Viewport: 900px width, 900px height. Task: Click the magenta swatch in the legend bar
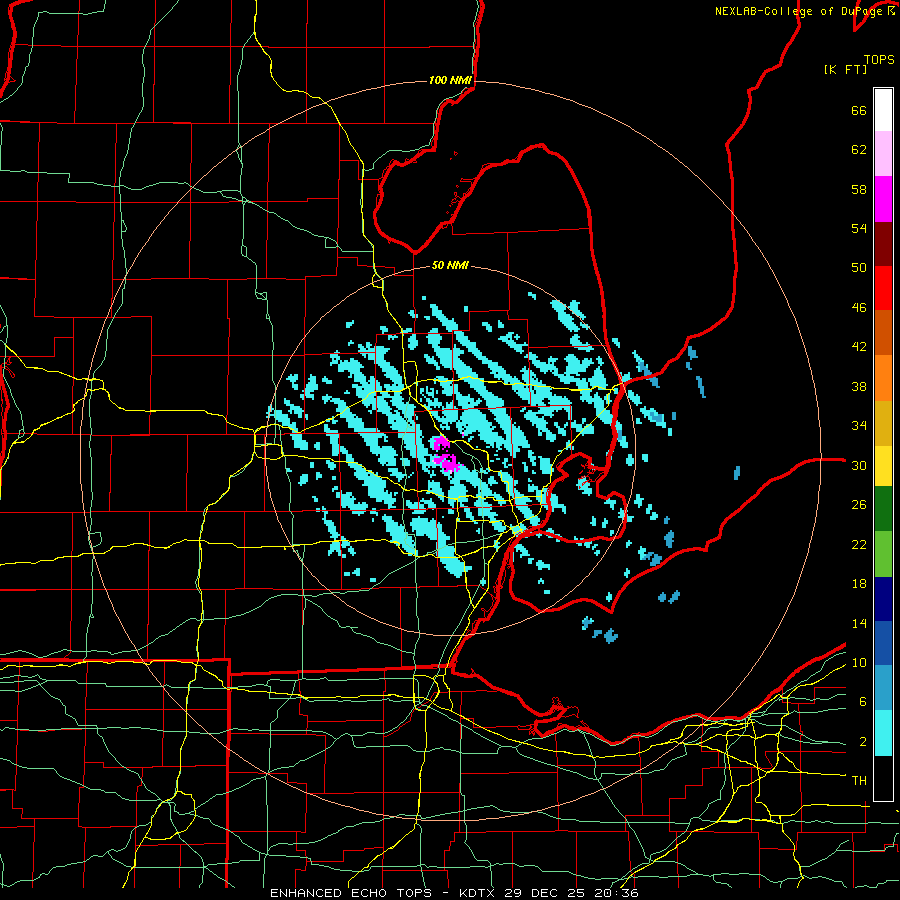pyautogui.click(x=883, y=199)
